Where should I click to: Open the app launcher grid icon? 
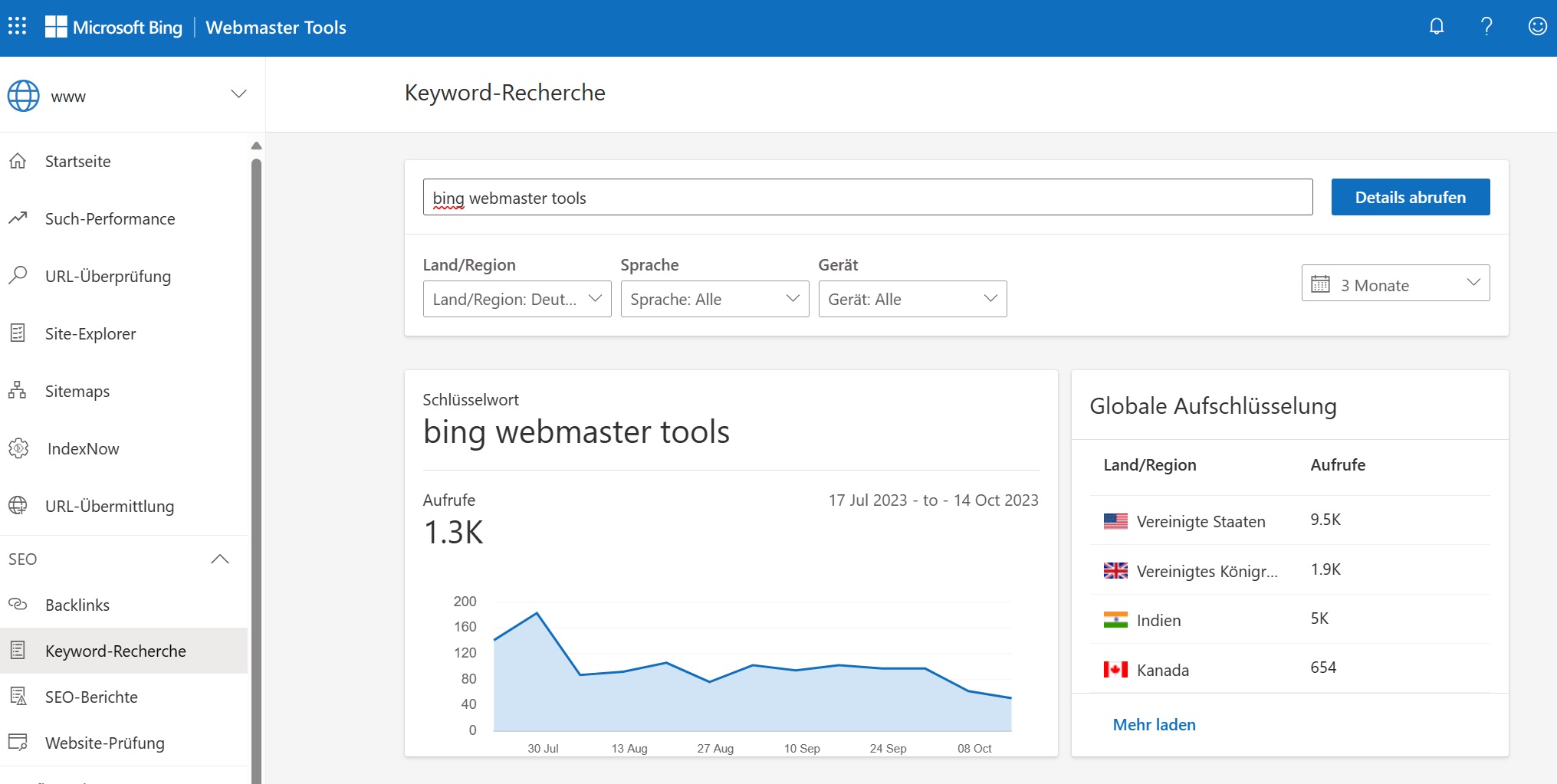coord(17,27)
